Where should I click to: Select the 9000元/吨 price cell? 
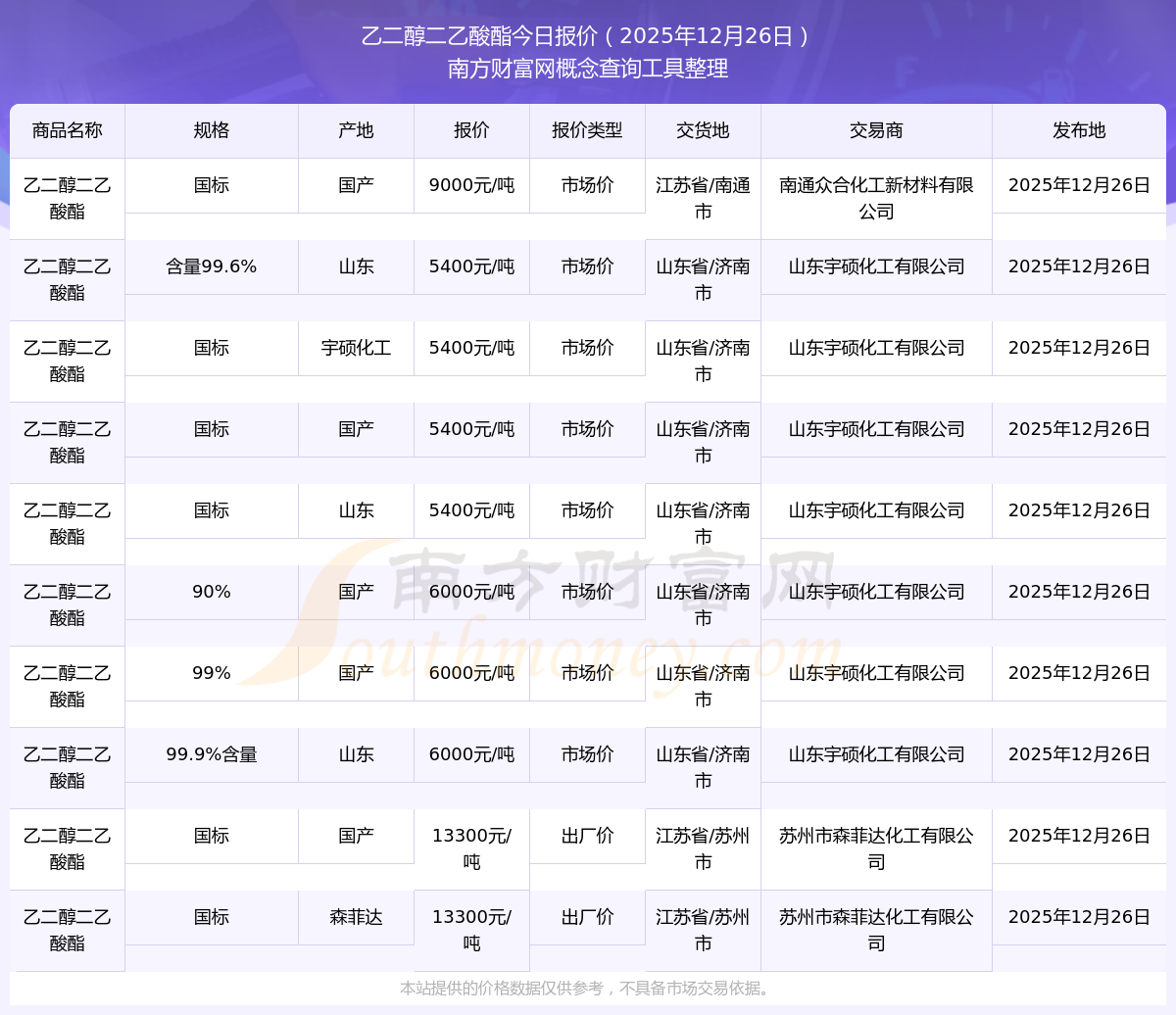click(x=471, y=185)
